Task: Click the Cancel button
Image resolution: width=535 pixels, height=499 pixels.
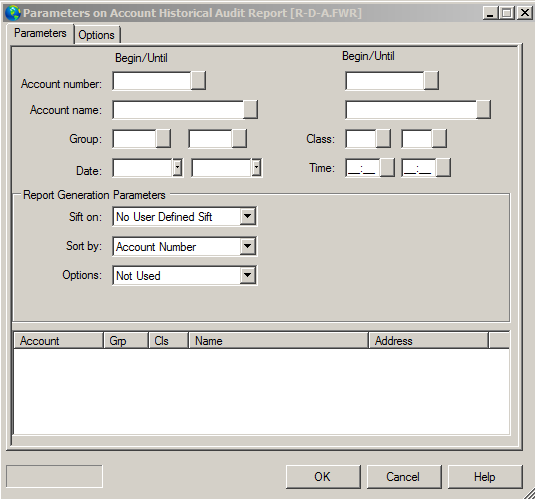Action: (404, 476)
